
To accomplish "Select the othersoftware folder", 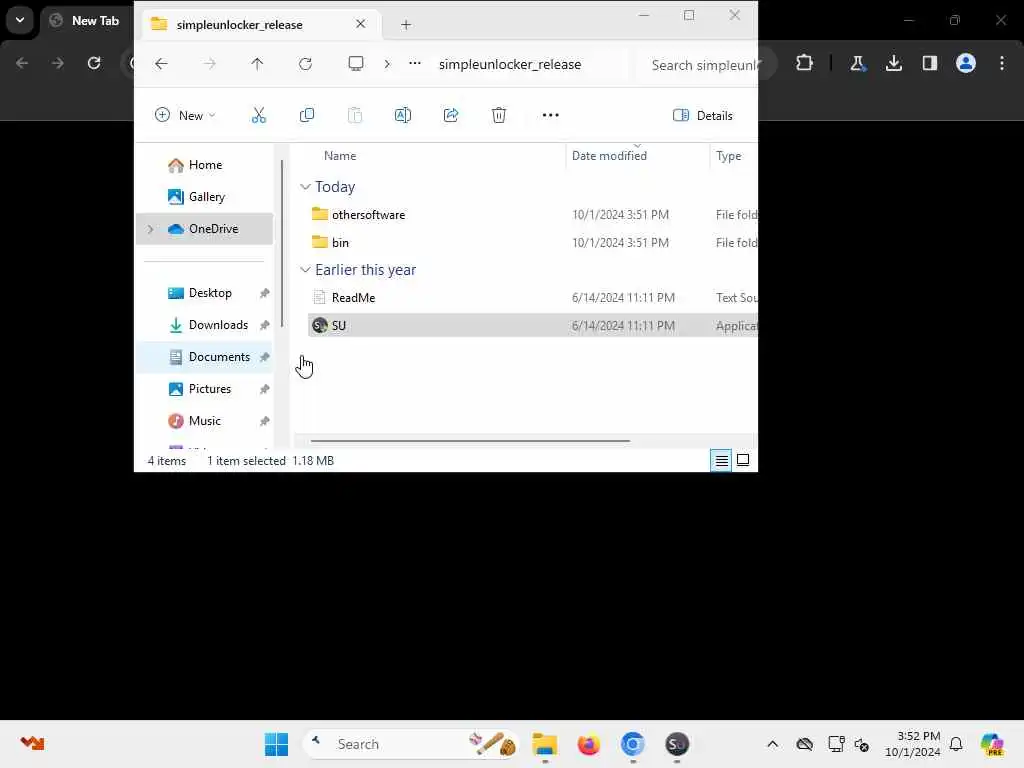I will 368,215.
